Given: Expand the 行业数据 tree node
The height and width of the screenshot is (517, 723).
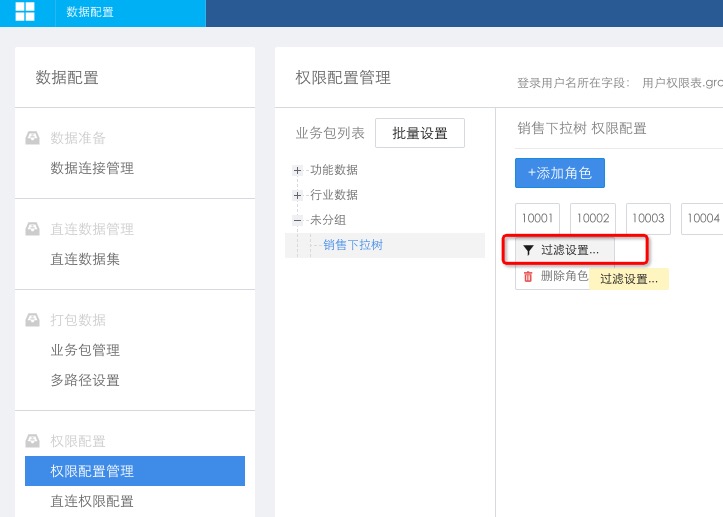Looking at the screenshot, I should (297, 195).
